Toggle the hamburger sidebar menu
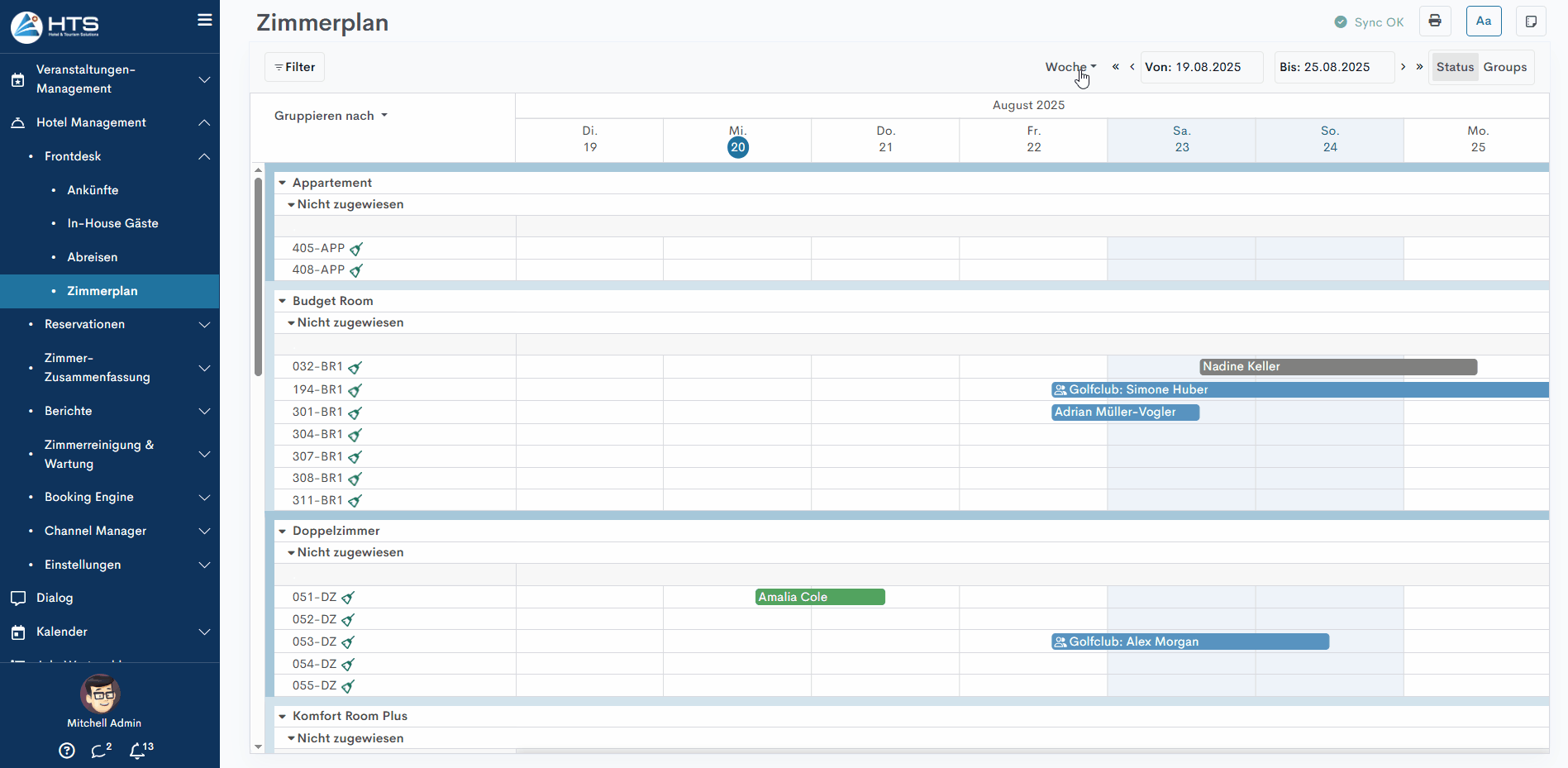Image resolution: width=1568 pixels, height=768 pixels. (x=204, y=20)
